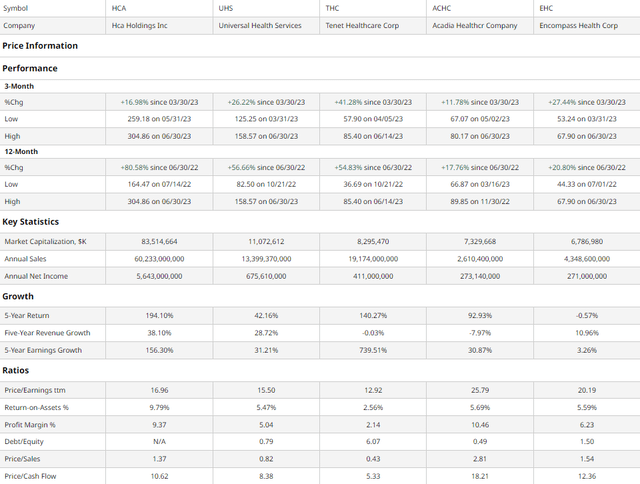Viewport: 640px width, 484px height.
Task: Click +16.98% since 03/30/23 cell
Action: (x=159, y=102)
